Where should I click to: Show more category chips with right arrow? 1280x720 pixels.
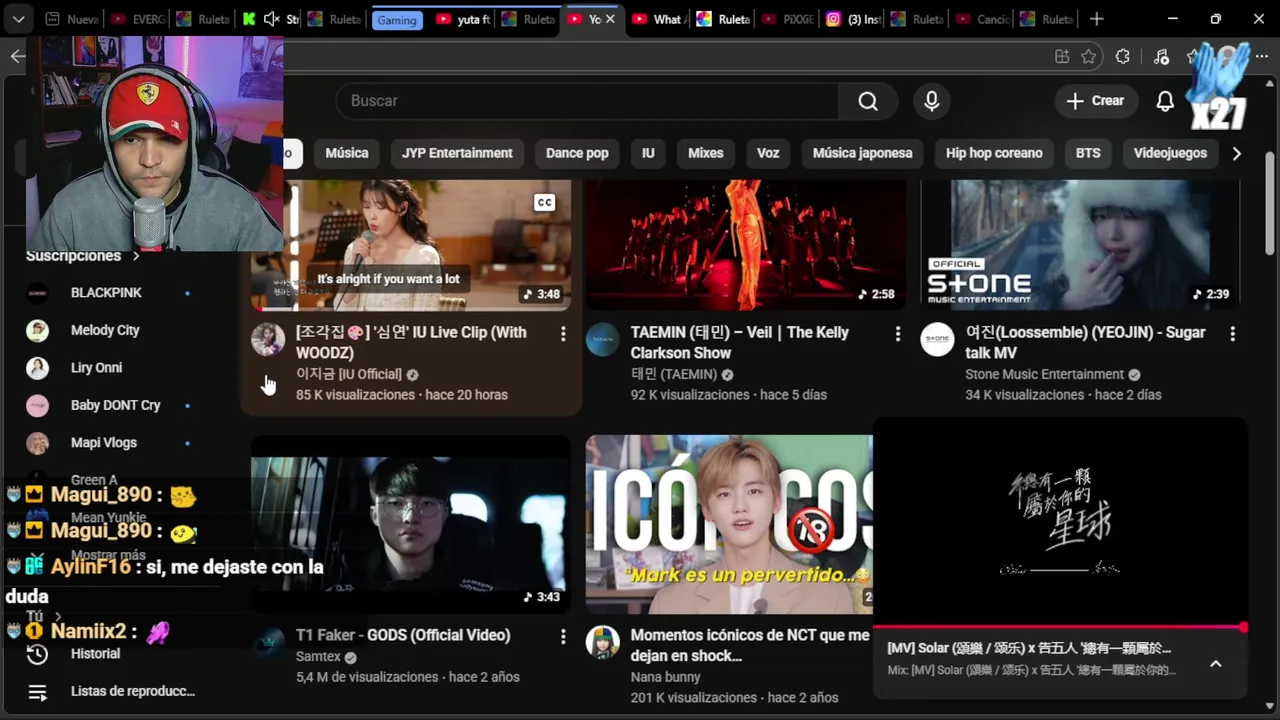[1237, 153]
